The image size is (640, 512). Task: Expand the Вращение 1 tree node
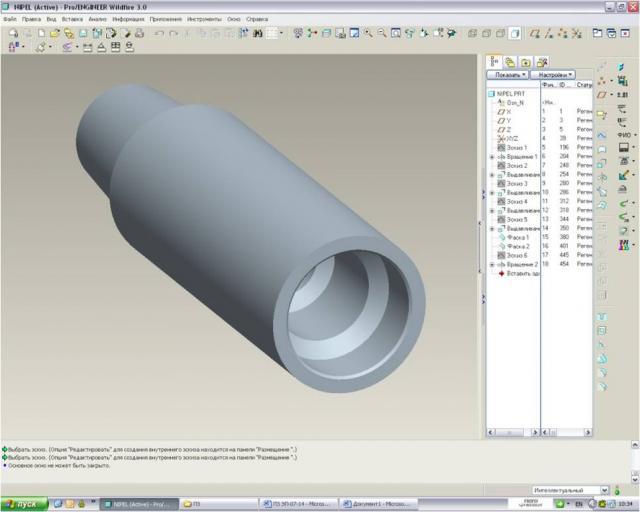[492, 157]
